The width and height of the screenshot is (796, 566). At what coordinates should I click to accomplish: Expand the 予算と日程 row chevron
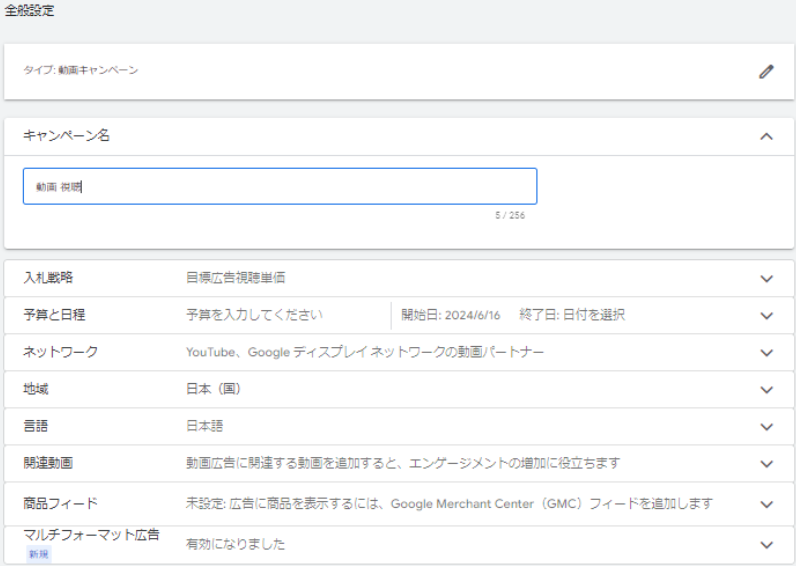point(767,315)
